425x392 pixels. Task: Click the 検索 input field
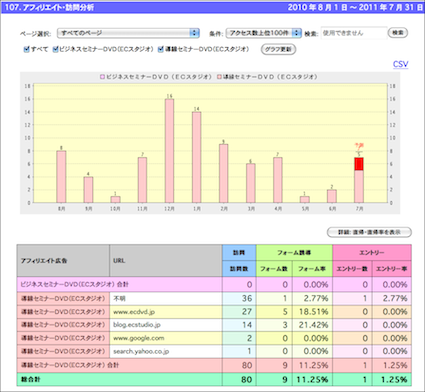(x=354, y=33)
